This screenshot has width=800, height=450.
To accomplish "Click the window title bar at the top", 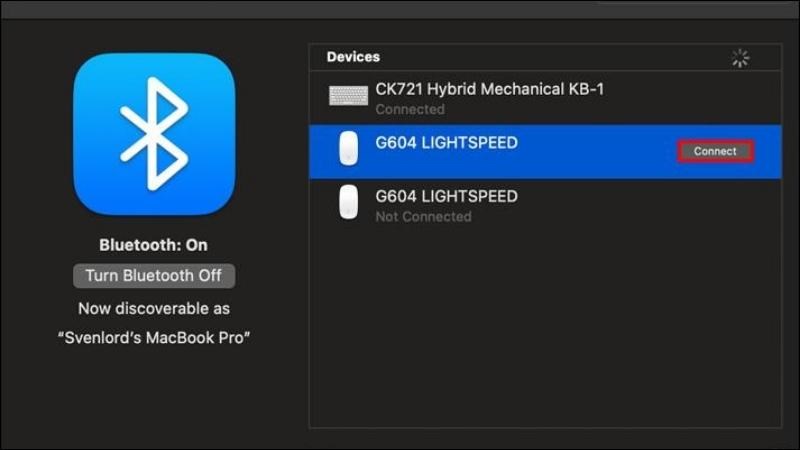I will tap(400, 9).
